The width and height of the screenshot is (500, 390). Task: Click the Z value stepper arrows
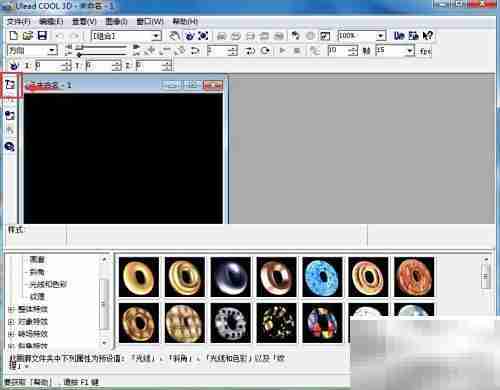coord(167,66)
